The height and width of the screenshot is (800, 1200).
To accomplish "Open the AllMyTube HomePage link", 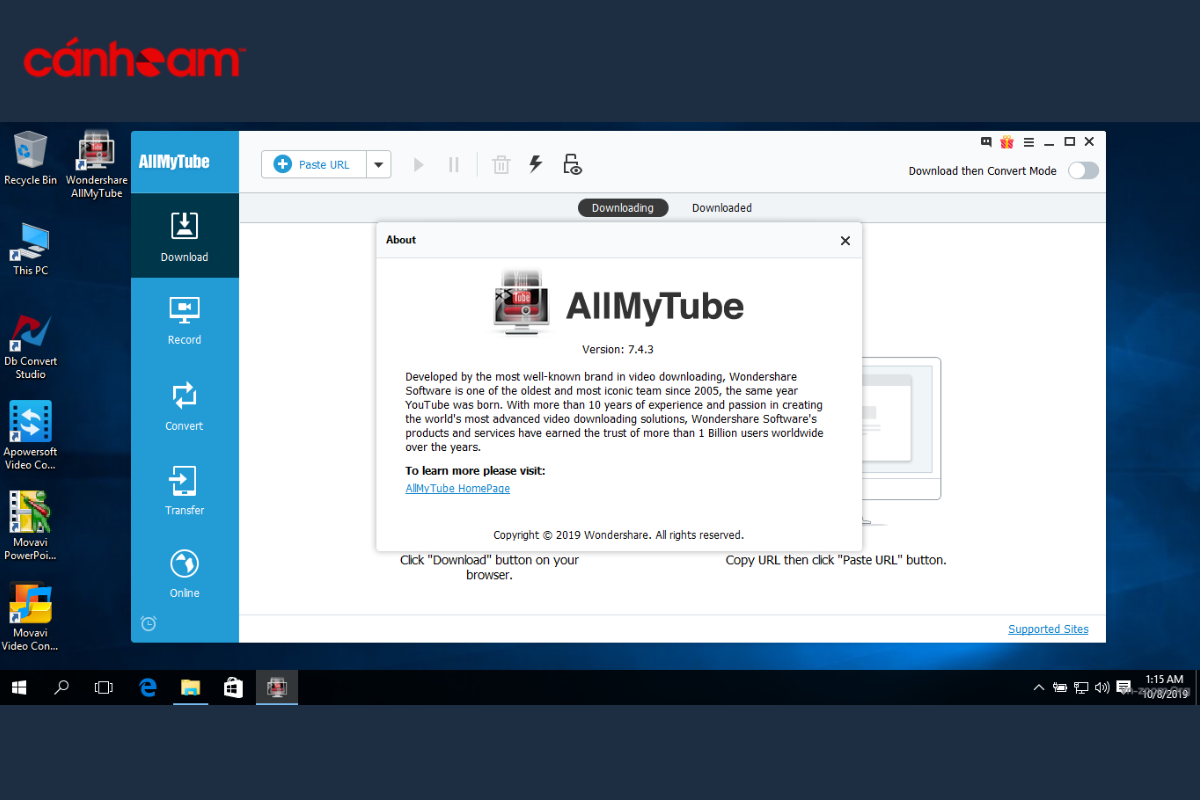I will [x=458, y=488].
